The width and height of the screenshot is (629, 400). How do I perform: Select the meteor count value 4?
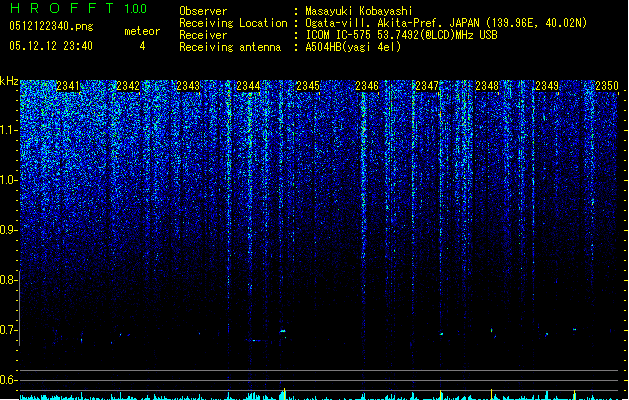[142, 46]
